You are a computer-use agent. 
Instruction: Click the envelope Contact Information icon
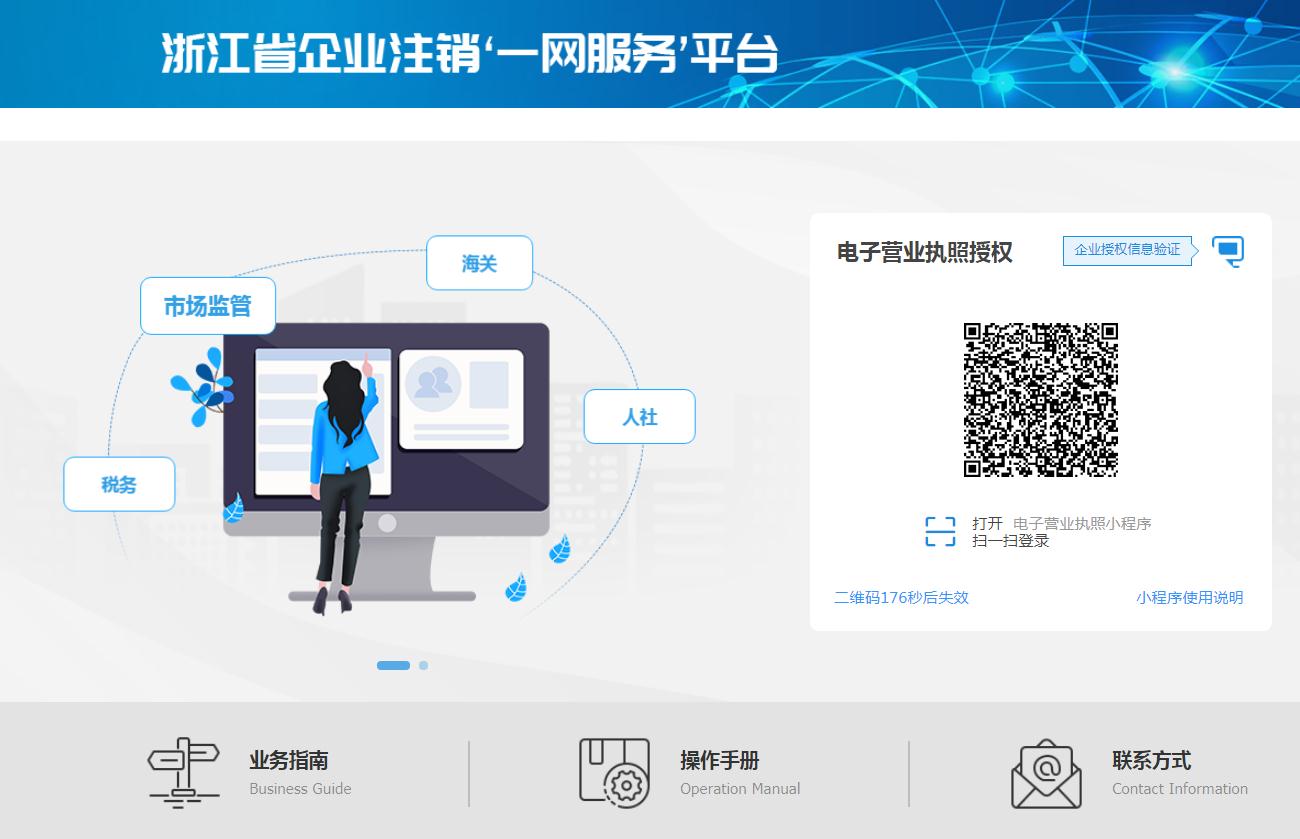pyautogui.click(x=1046, y=774)
